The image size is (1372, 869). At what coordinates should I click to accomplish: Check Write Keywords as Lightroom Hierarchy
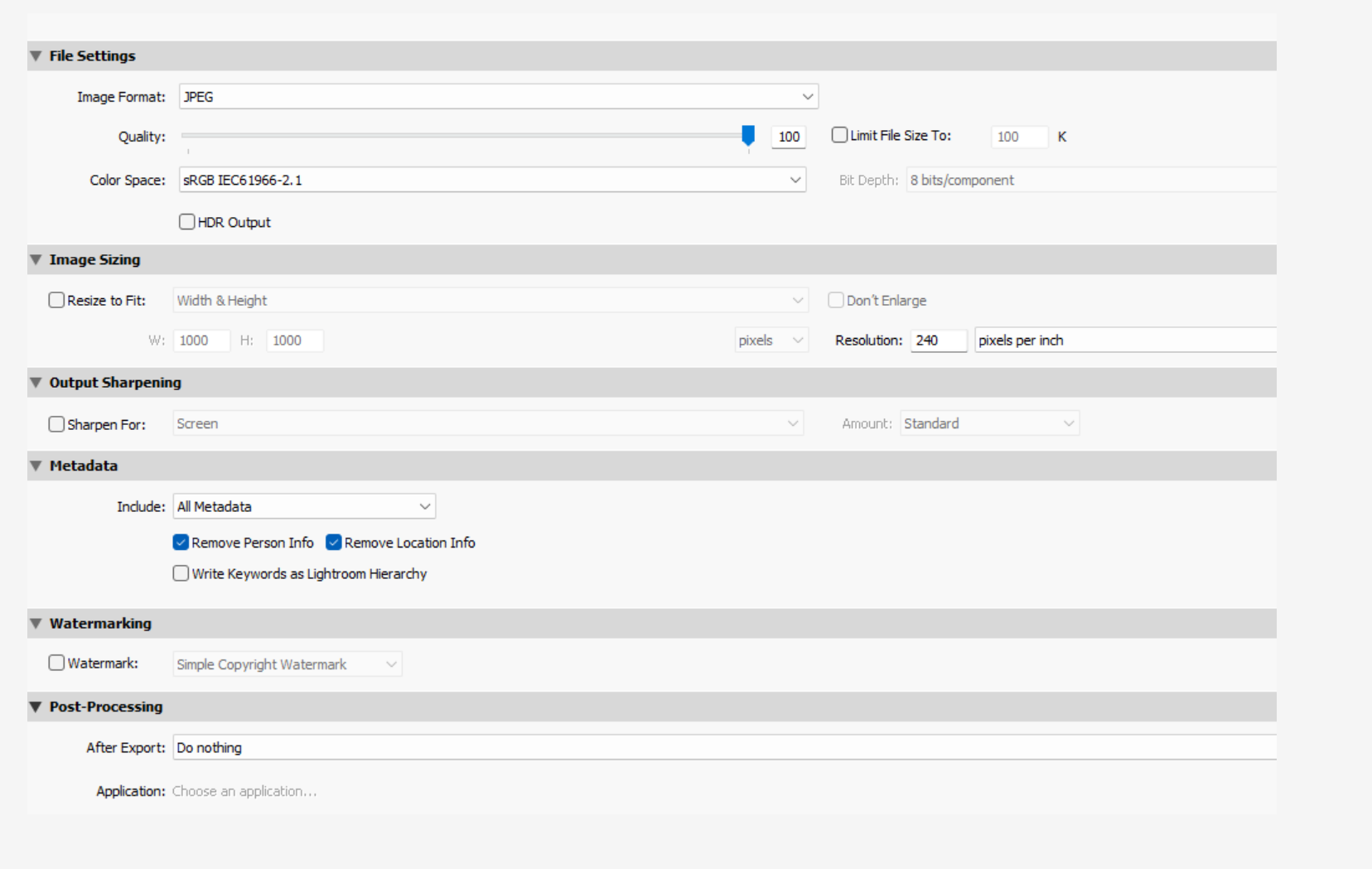(x=181, y=574)
